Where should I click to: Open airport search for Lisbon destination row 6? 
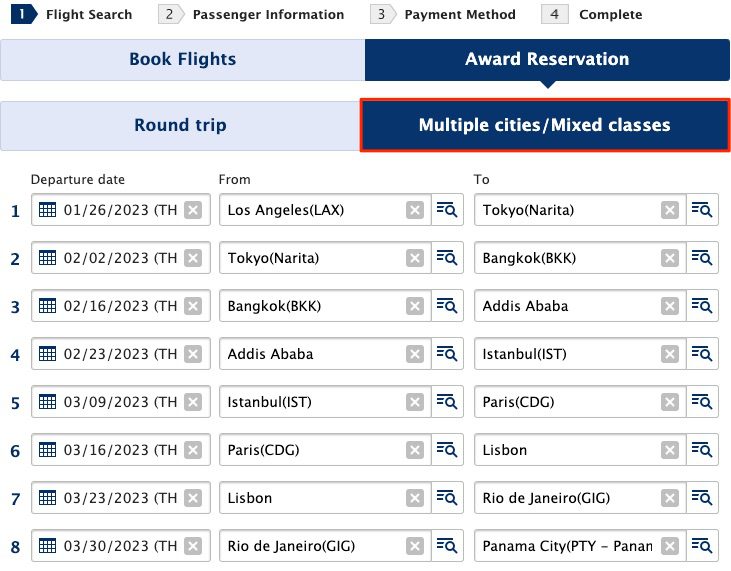[702, 450]
